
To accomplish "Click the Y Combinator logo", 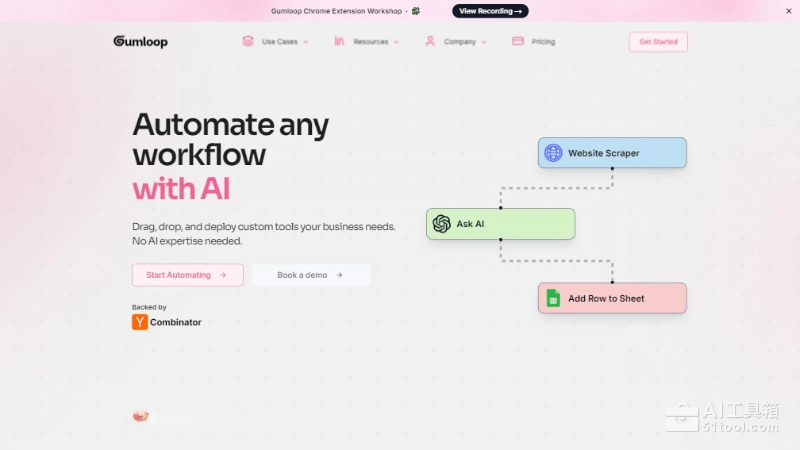I will (140, 322).
